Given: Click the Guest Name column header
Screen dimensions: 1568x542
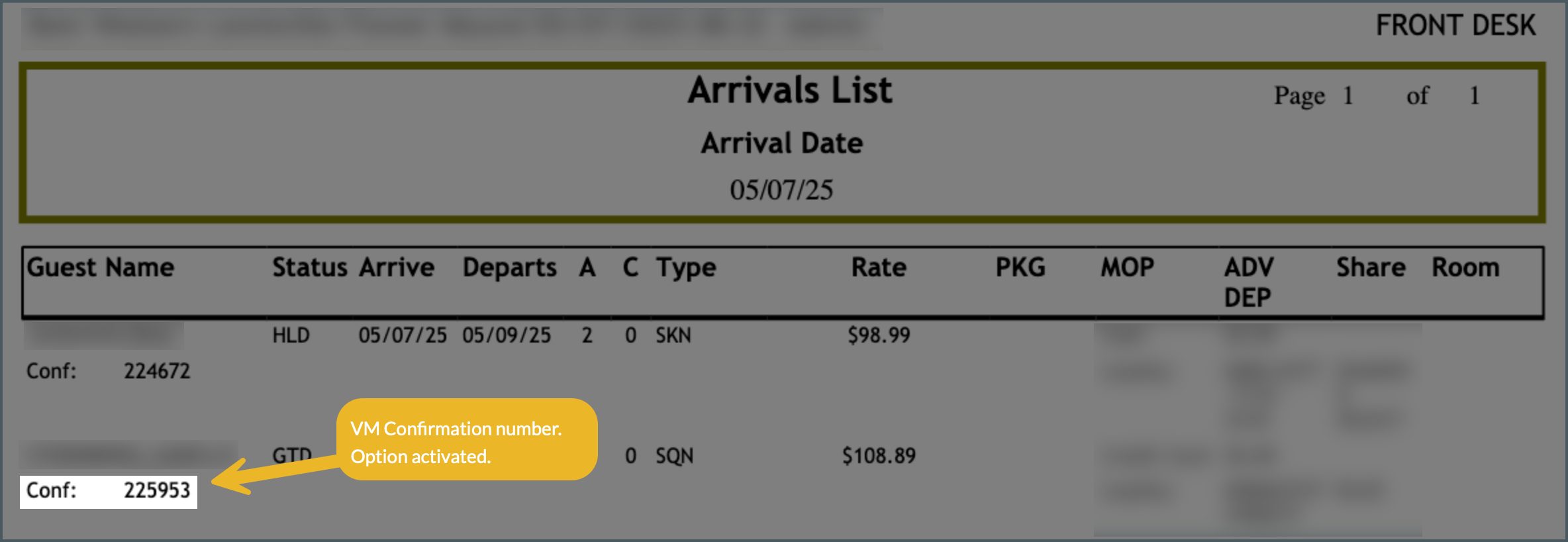Looking at the screenshot, I should click(x=101, y=268).
